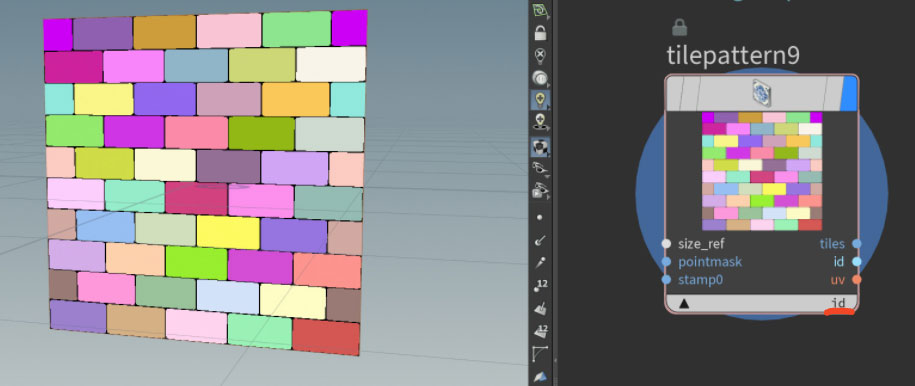Expand the black triangle on node footer
Viewport: 915px width, 386px height.
coord(684,304)
